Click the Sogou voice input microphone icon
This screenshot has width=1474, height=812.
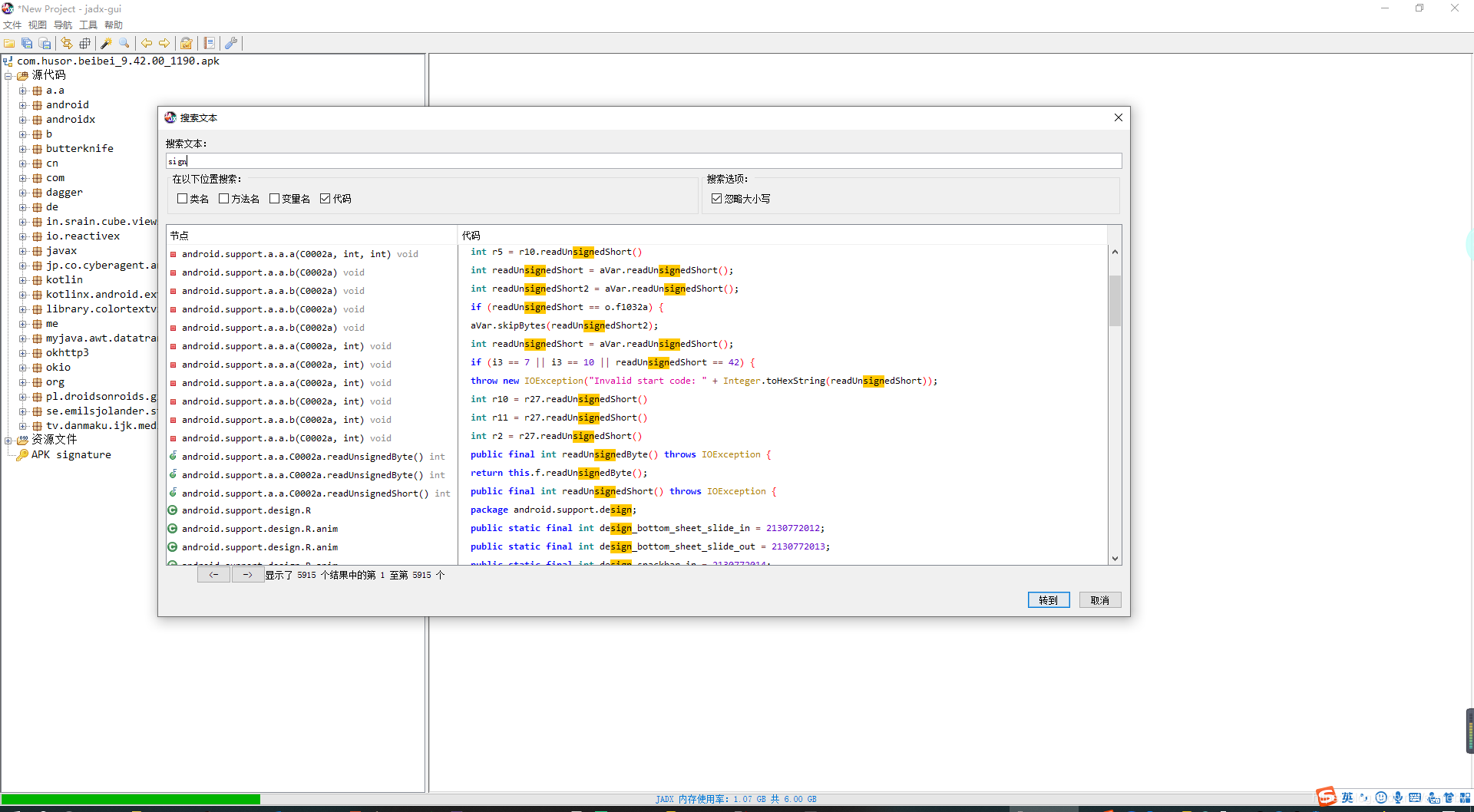coord(1398,798)
